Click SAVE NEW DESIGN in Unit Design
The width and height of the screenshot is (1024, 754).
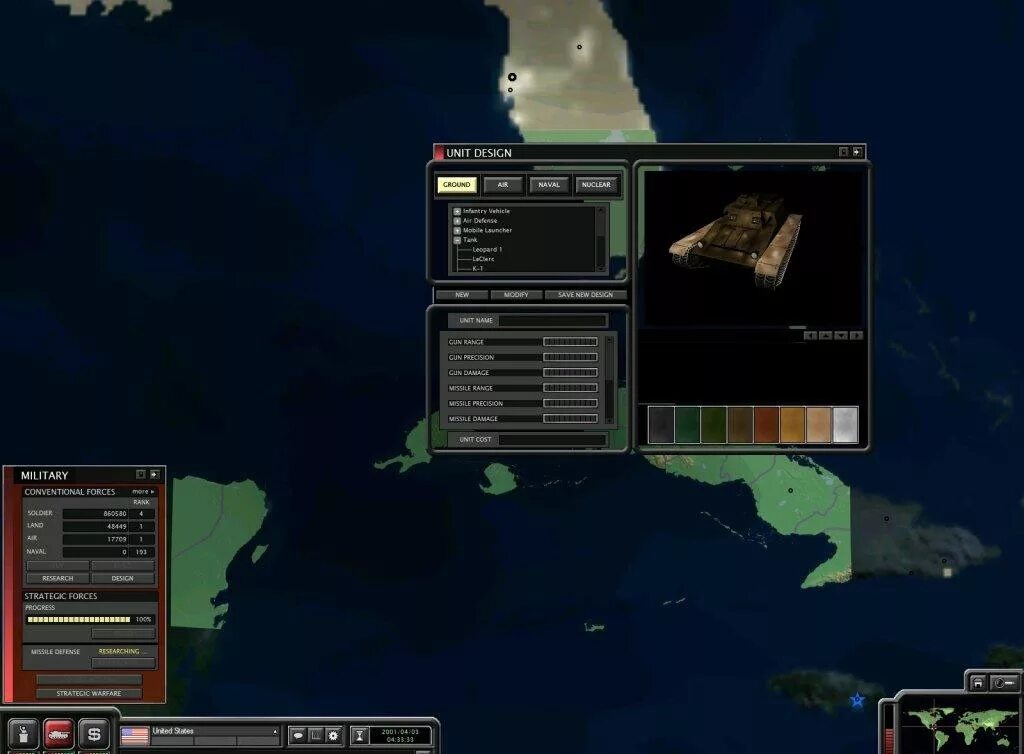tap(585, 294)
